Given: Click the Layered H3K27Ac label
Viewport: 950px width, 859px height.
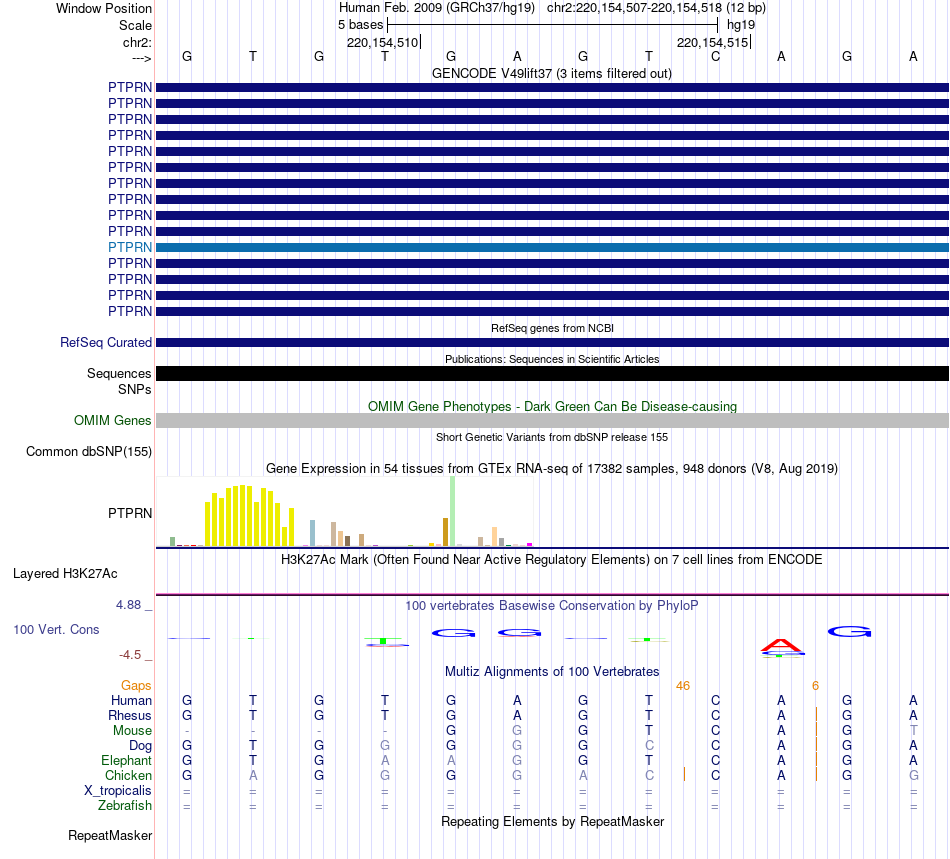Looking at the screenshot, I should click(x=65, y=574).
